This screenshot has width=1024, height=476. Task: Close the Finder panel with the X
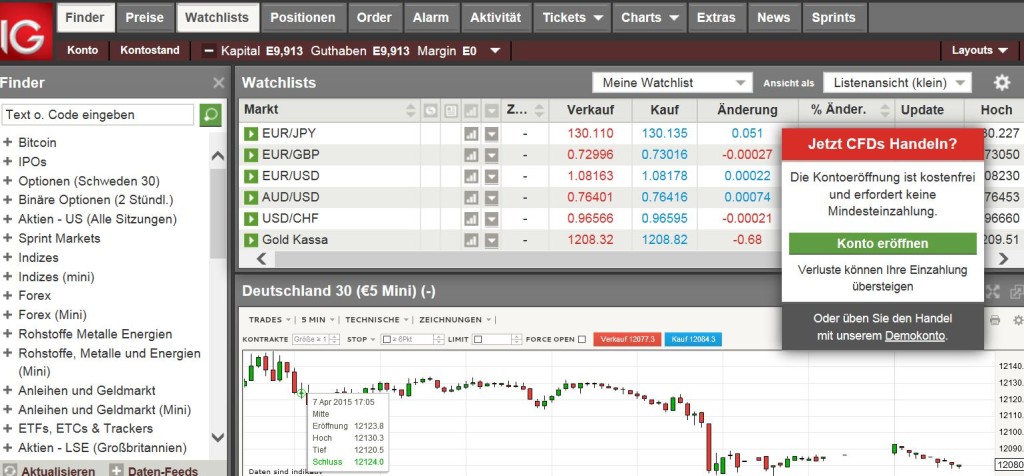click(219, 83)
